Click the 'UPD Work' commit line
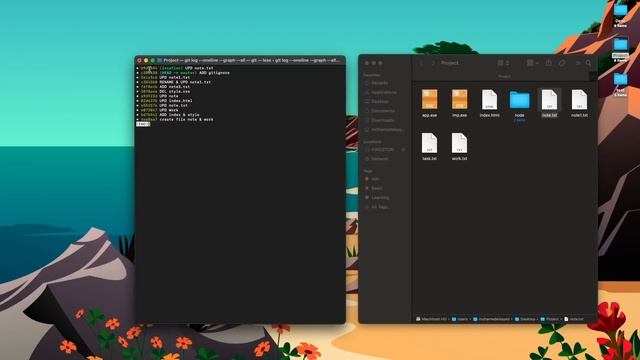Screen dimensions: 640x360 [159, 110]
